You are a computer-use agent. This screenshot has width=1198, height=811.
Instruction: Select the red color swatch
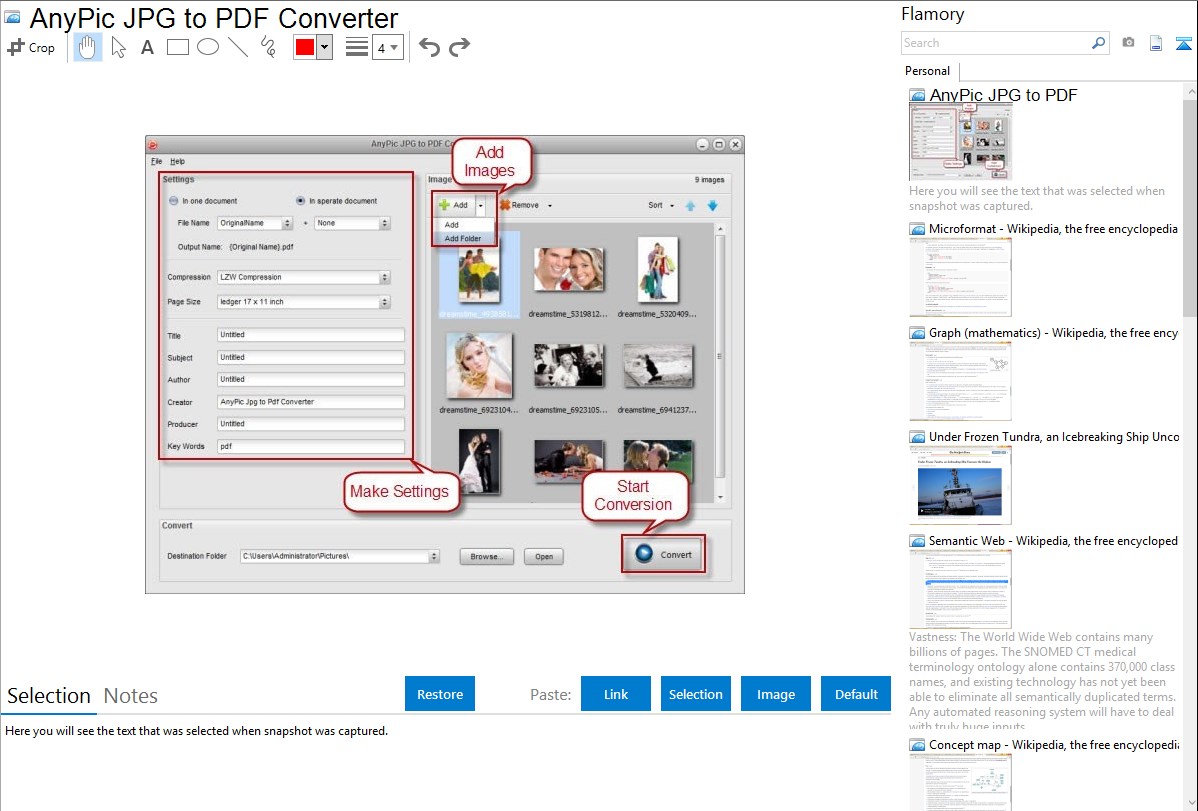tap(305, 47)
